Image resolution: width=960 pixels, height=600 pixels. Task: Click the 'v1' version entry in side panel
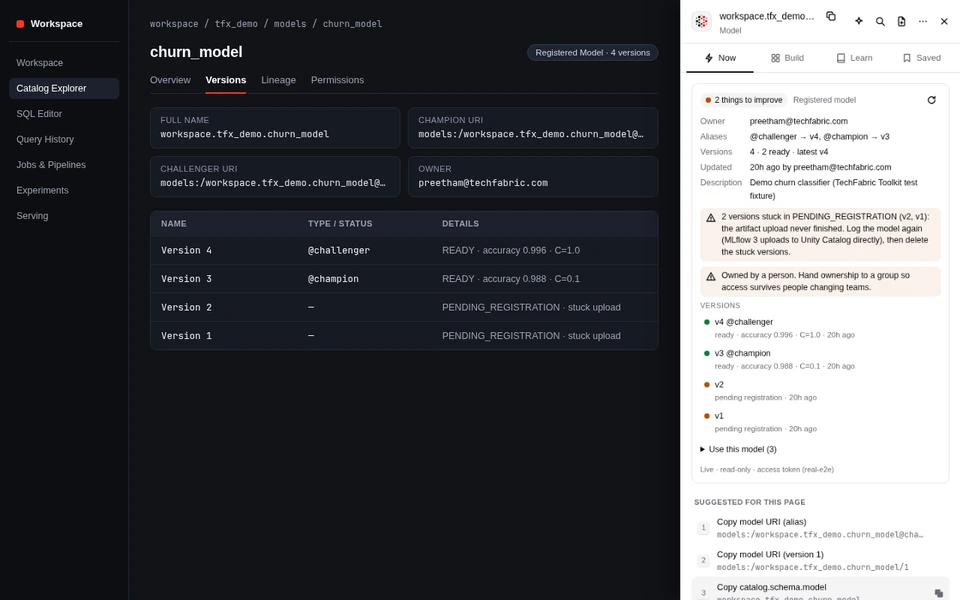tap(719, 416)
